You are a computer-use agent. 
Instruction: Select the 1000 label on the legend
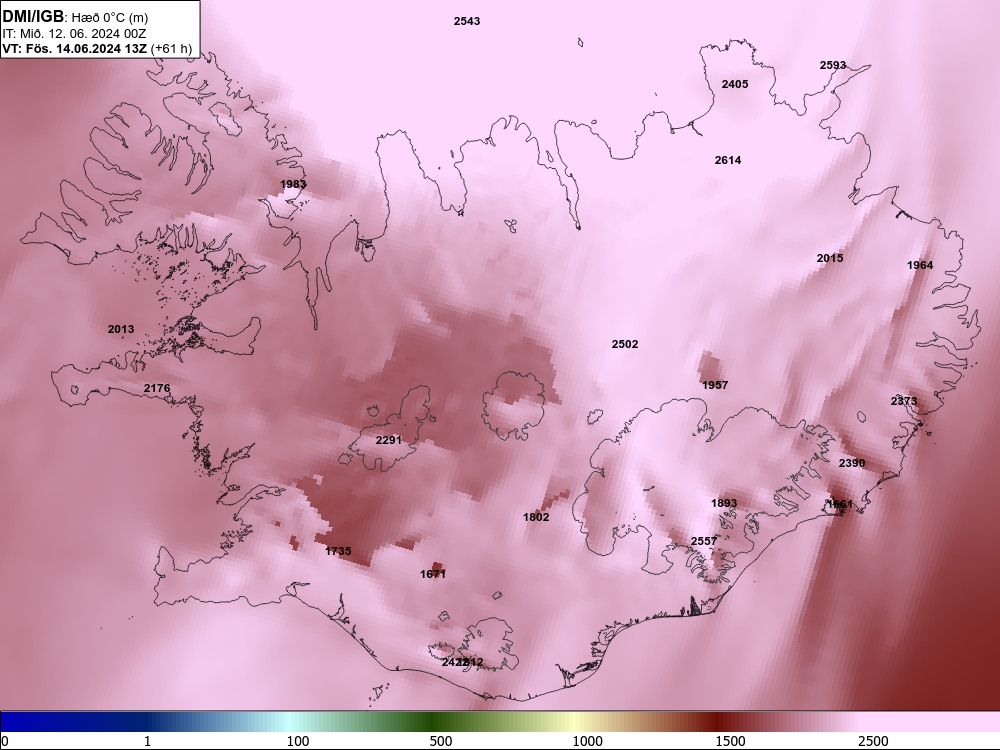587,742
